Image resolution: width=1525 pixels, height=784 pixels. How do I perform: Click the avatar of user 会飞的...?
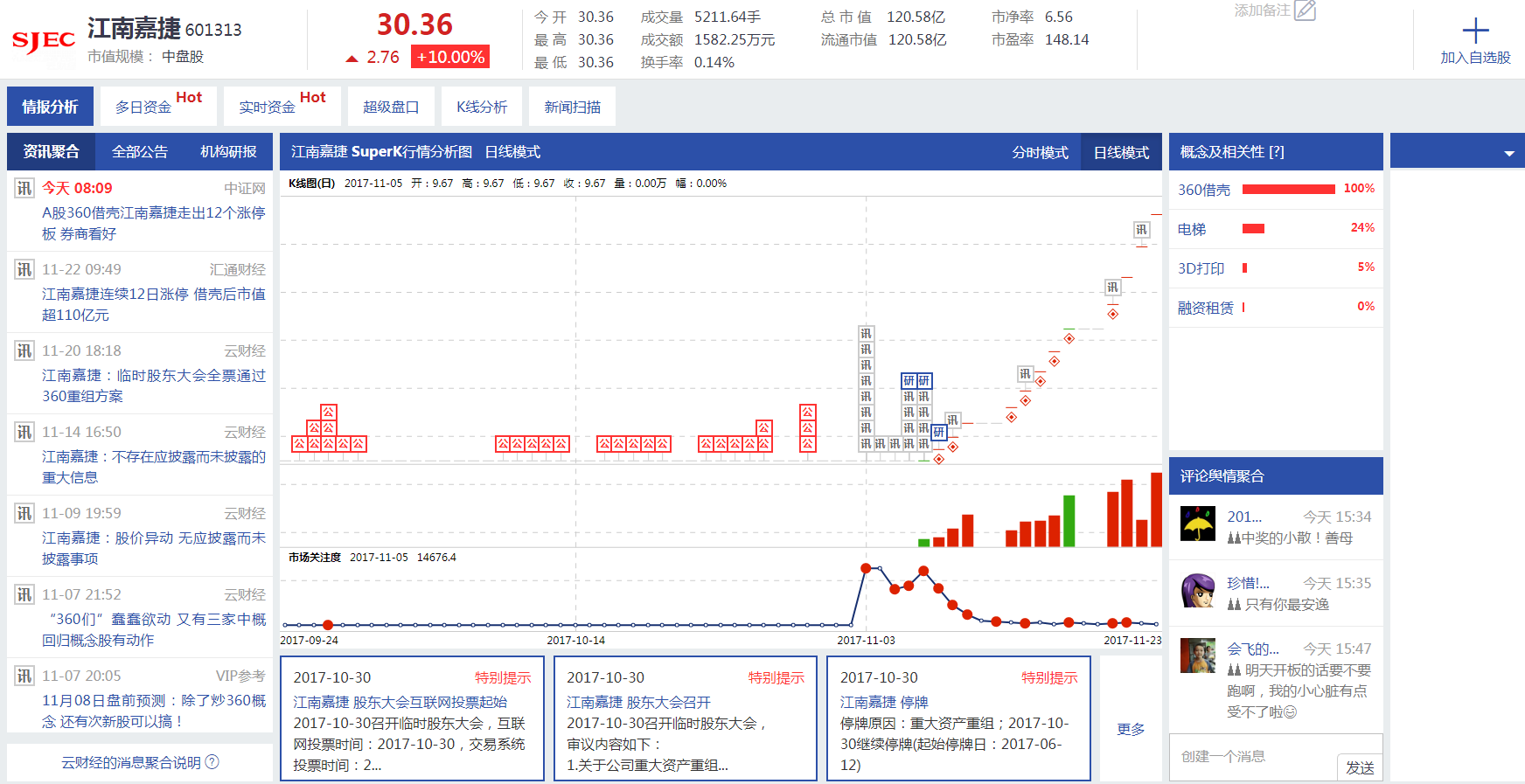tap(1197, 656)
